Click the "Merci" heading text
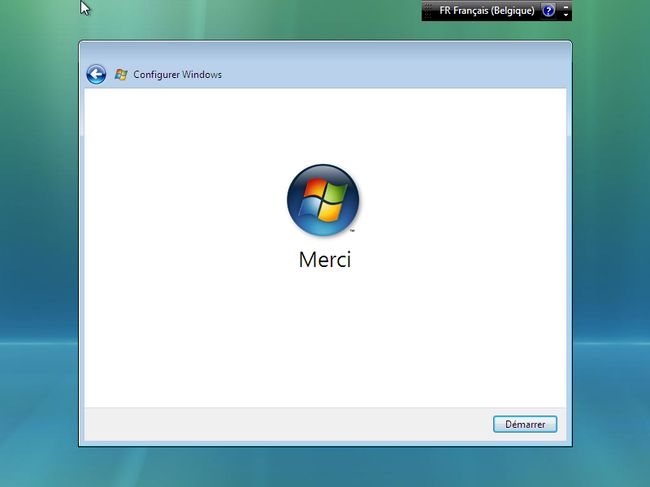The width and height of the screenshot is (650, 487). [325, 259]
